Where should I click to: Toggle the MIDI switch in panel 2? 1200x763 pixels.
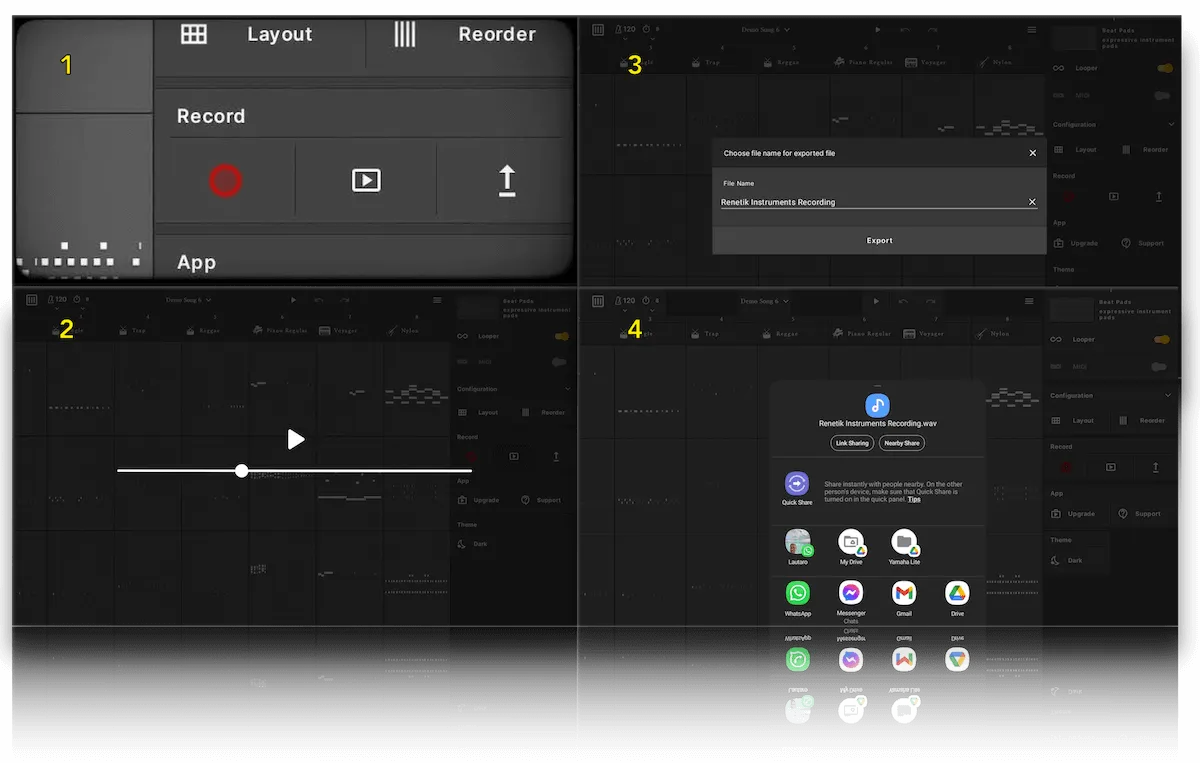[x=559, y=362]
